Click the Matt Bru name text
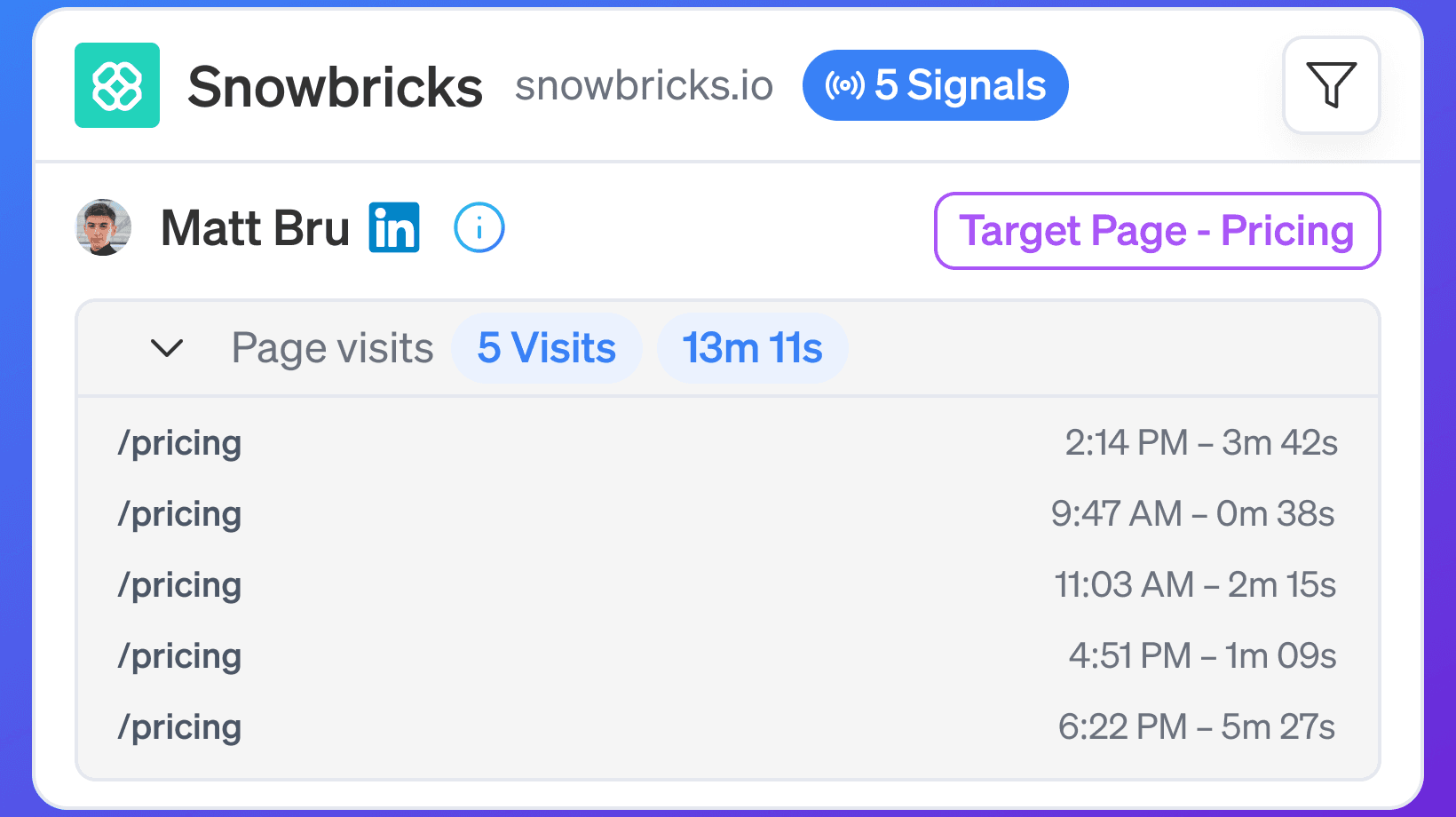The height and width of the screenshot is (817, 1456). pos(256,228)
